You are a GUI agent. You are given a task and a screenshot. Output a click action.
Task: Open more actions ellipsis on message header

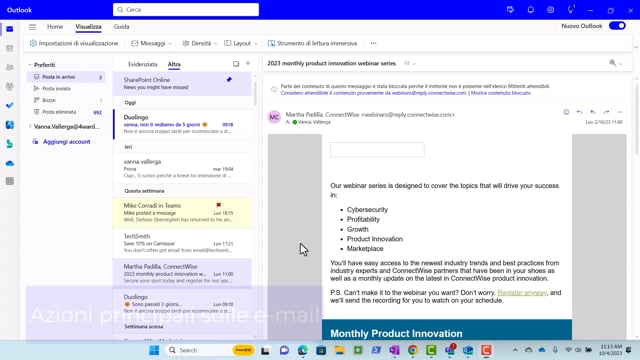coord(620,112)
